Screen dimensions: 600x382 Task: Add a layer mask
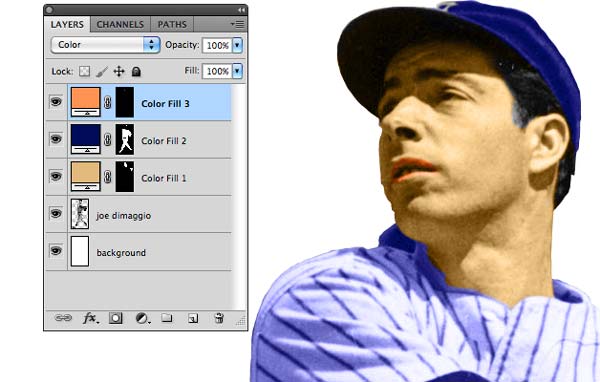point(116,318)
